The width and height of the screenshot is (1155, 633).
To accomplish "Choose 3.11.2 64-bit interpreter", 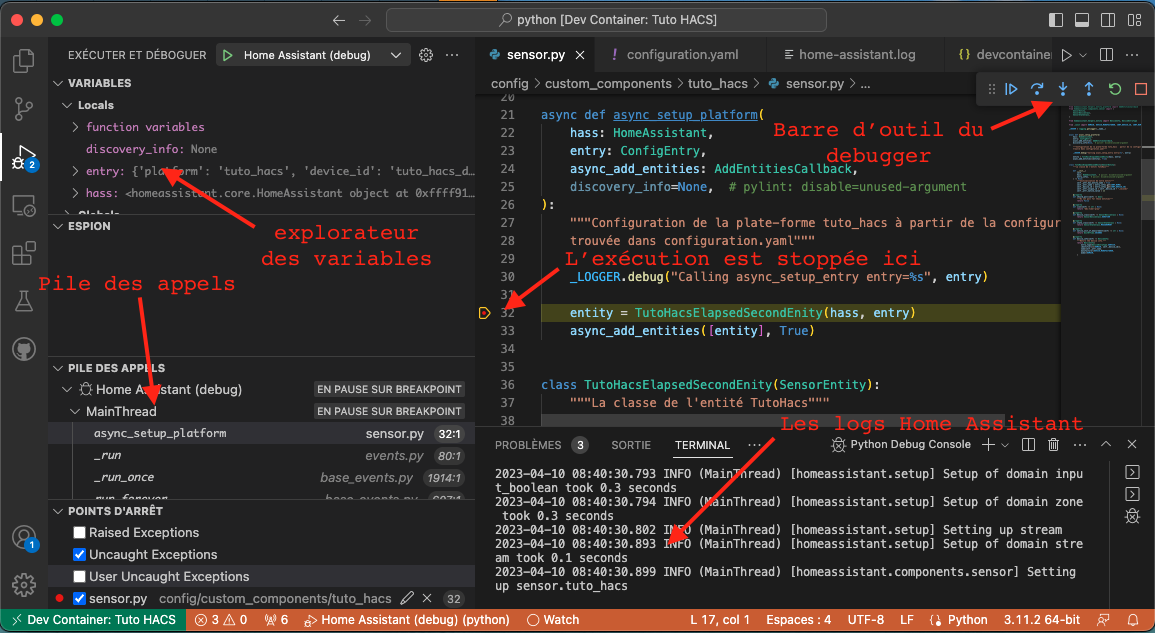I will tap(1042, 620).
